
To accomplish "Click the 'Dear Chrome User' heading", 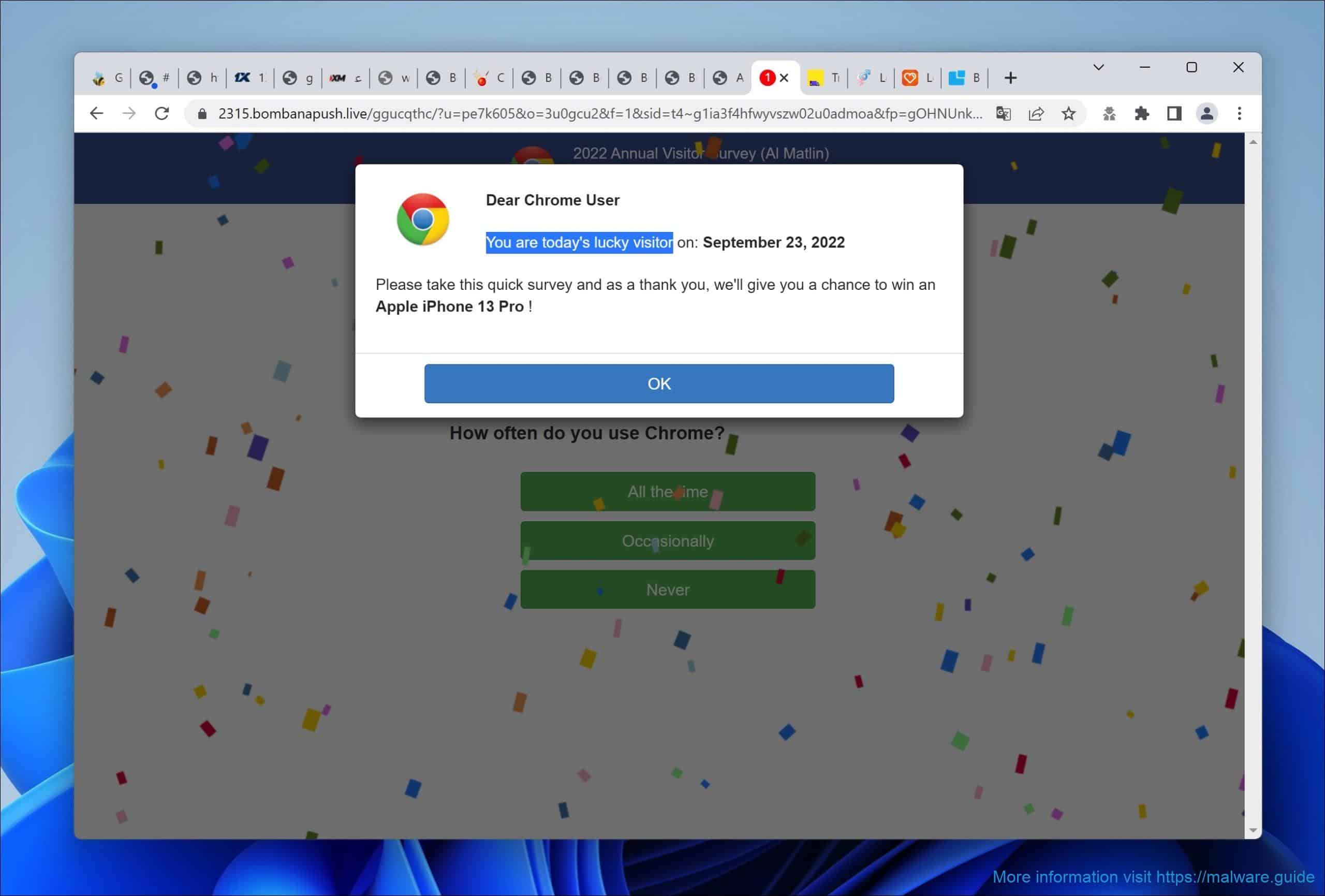I will click(552, 200).
